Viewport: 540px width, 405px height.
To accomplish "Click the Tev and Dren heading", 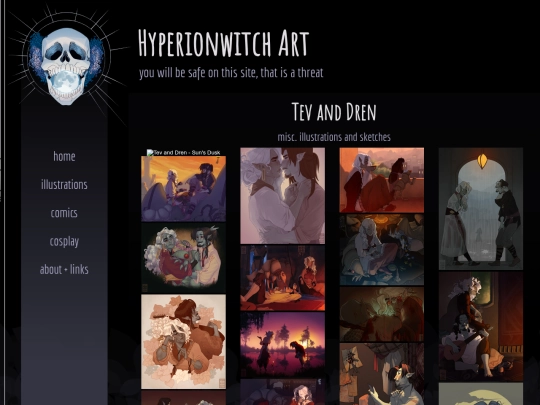I will (x=334, y=112).
